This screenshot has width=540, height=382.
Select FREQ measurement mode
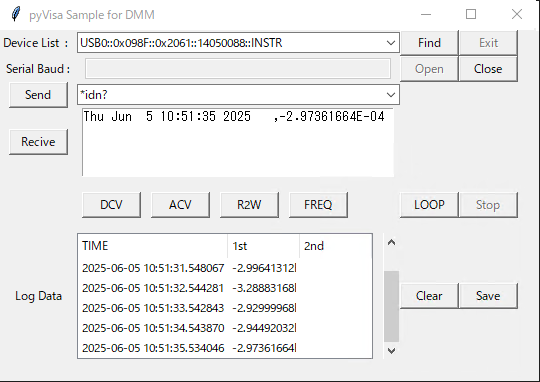318,205
